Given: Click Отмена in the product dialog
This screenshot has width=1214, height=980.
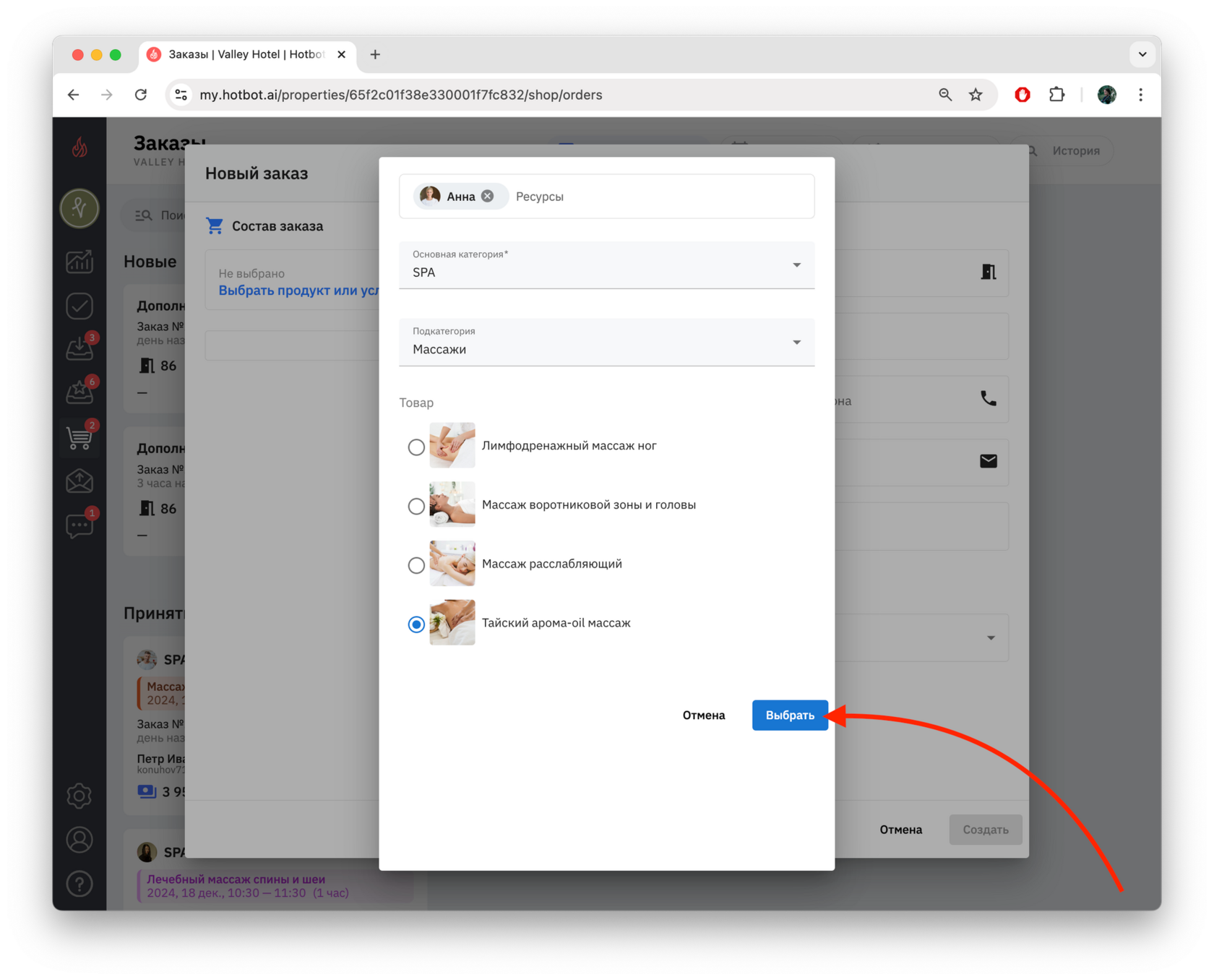Looking at the screenshot, I should click(703, 715).
